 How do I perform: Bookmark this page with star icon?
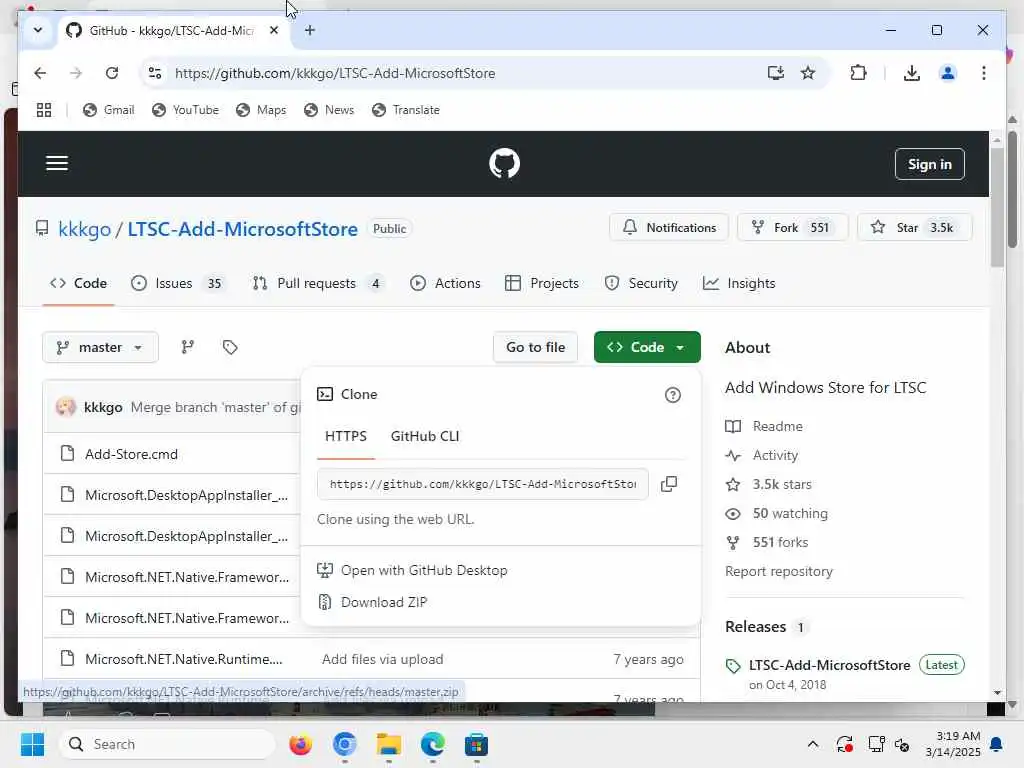(808, 73)
